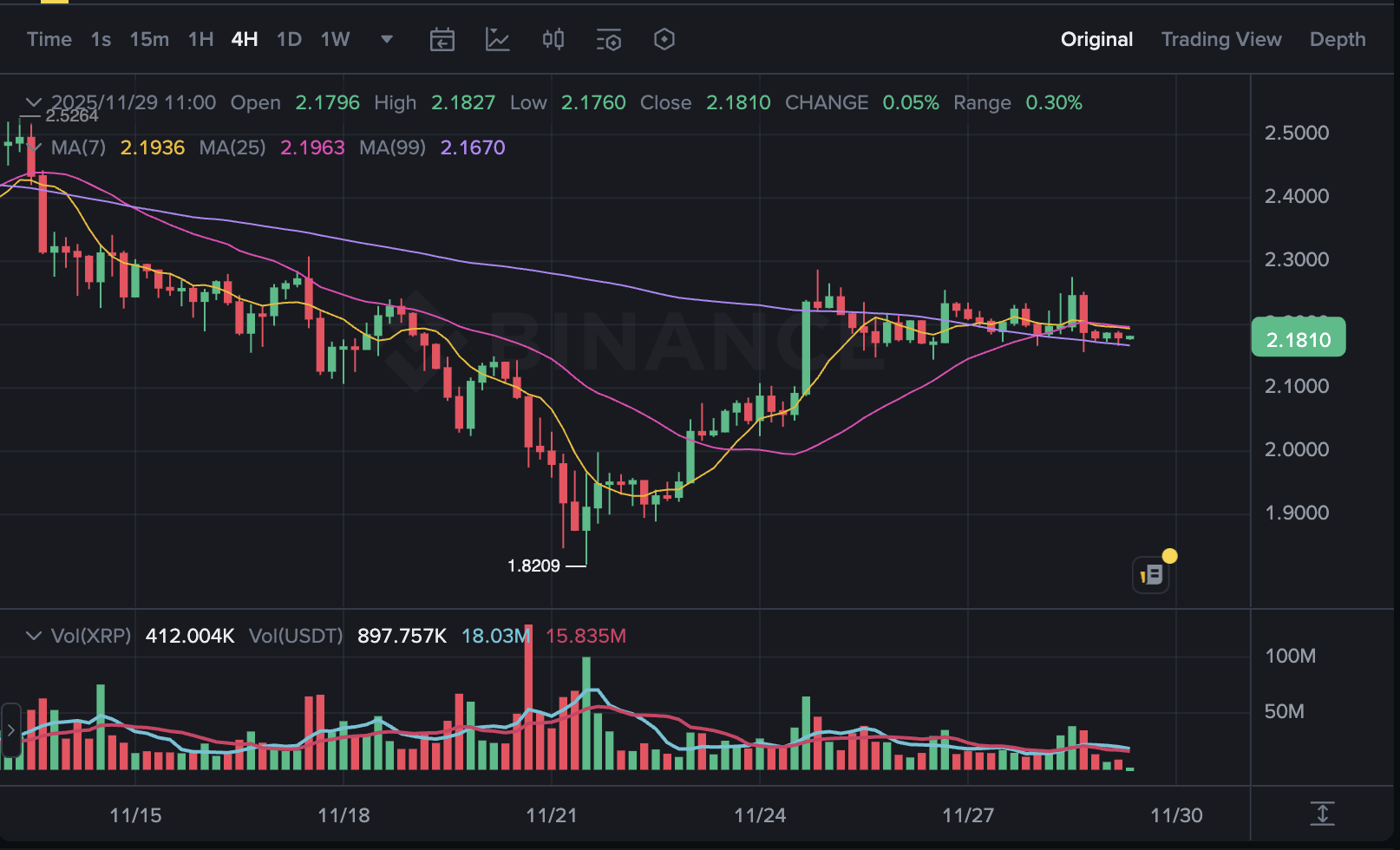Image resolution: width=1400 pixels, height=850 pixels.
Task: Click the hexagon icon in chart toolbar
Action: 664,40
